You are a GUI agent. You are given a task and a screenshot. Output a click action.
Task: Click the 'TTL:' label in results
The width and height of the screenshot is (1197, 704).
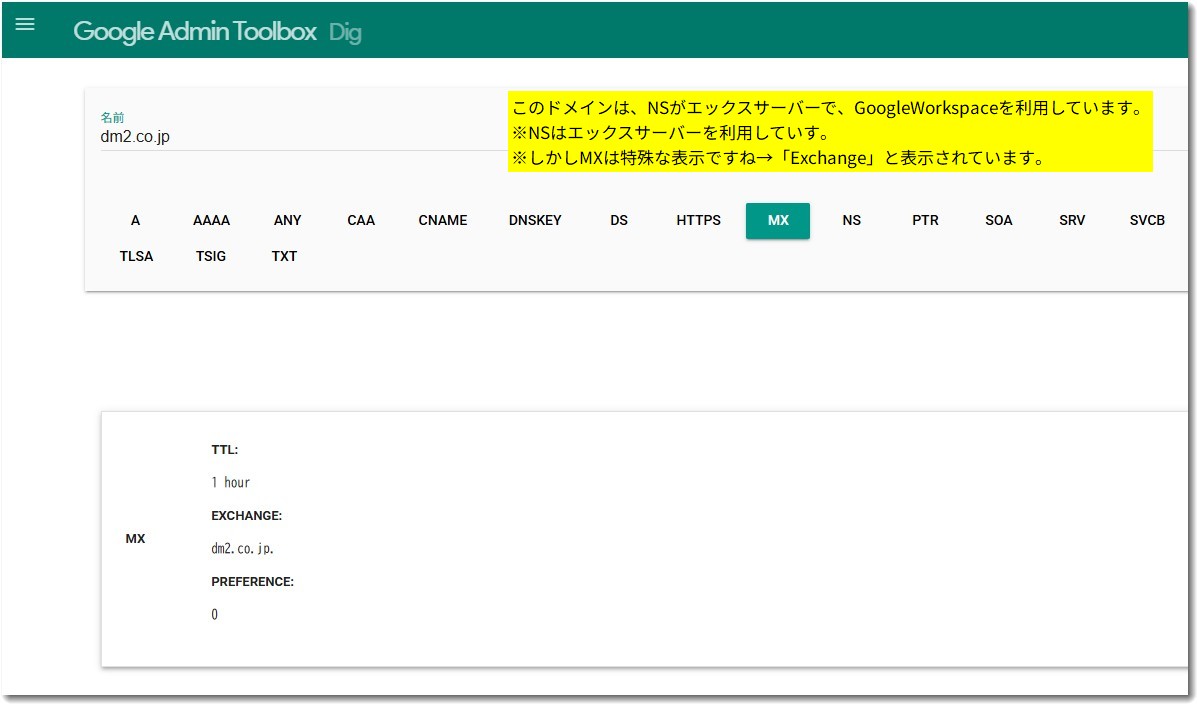pos(224,450)
